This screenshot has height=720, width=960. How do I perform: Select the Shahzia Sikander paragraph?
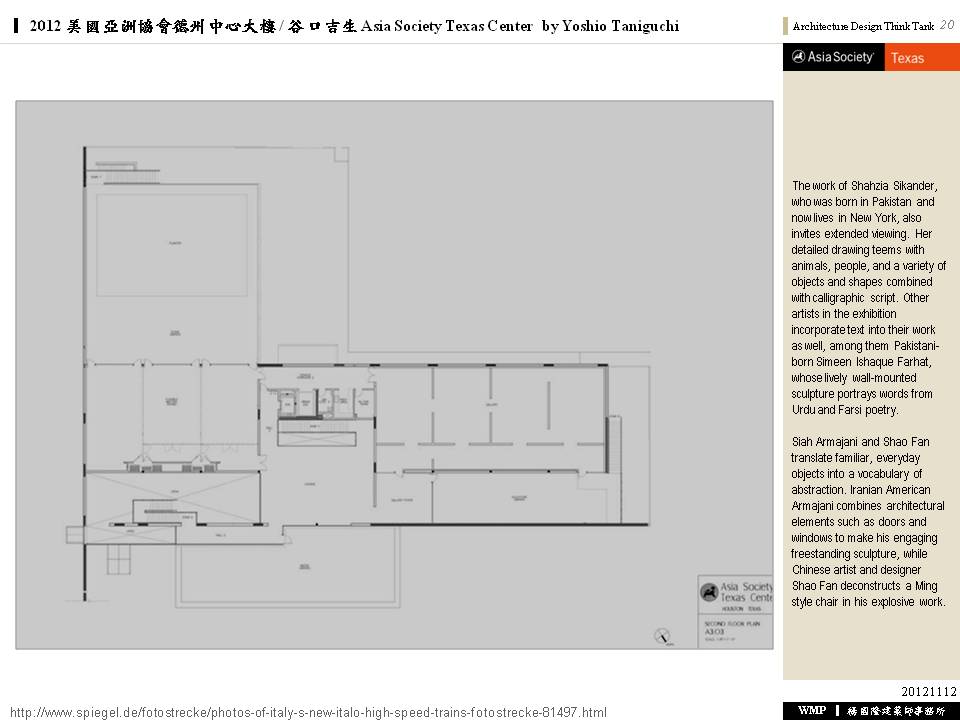pos(868,297)
